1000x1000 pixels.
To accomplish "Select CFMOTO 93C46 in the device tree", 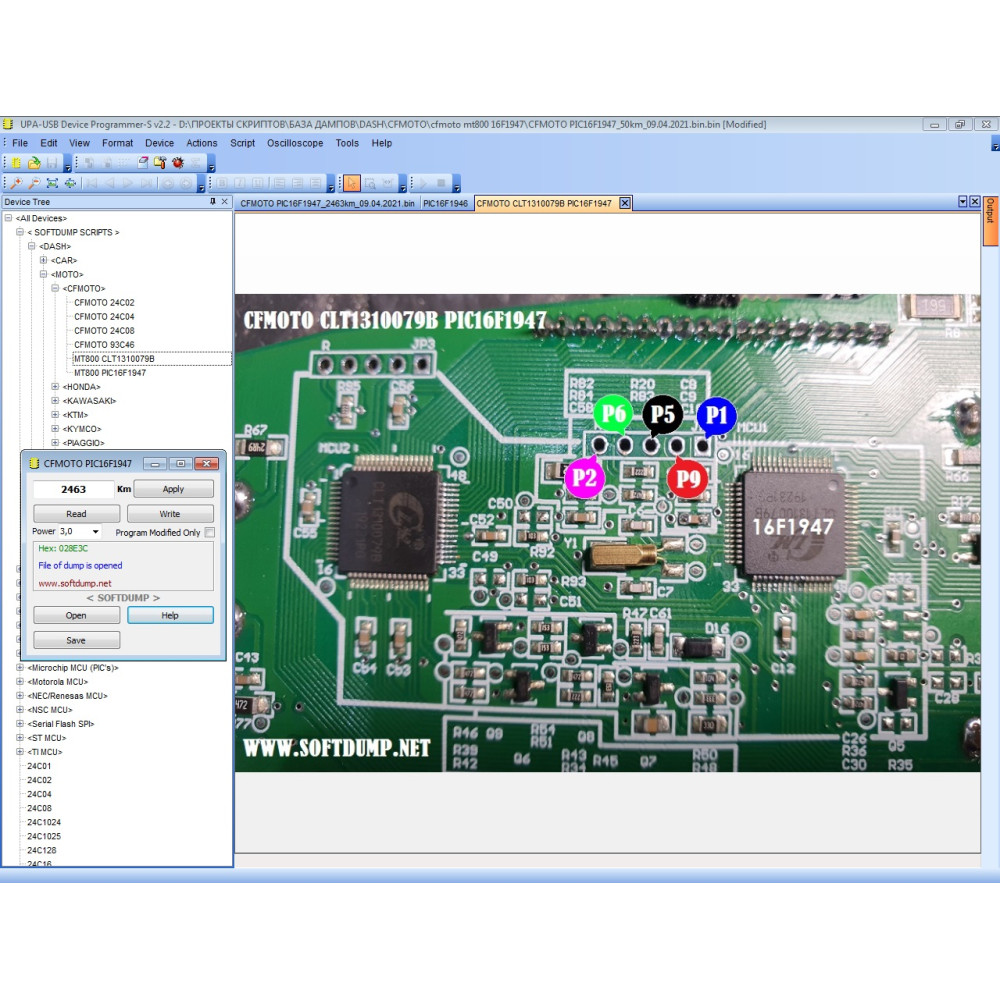I will point(104,344).
